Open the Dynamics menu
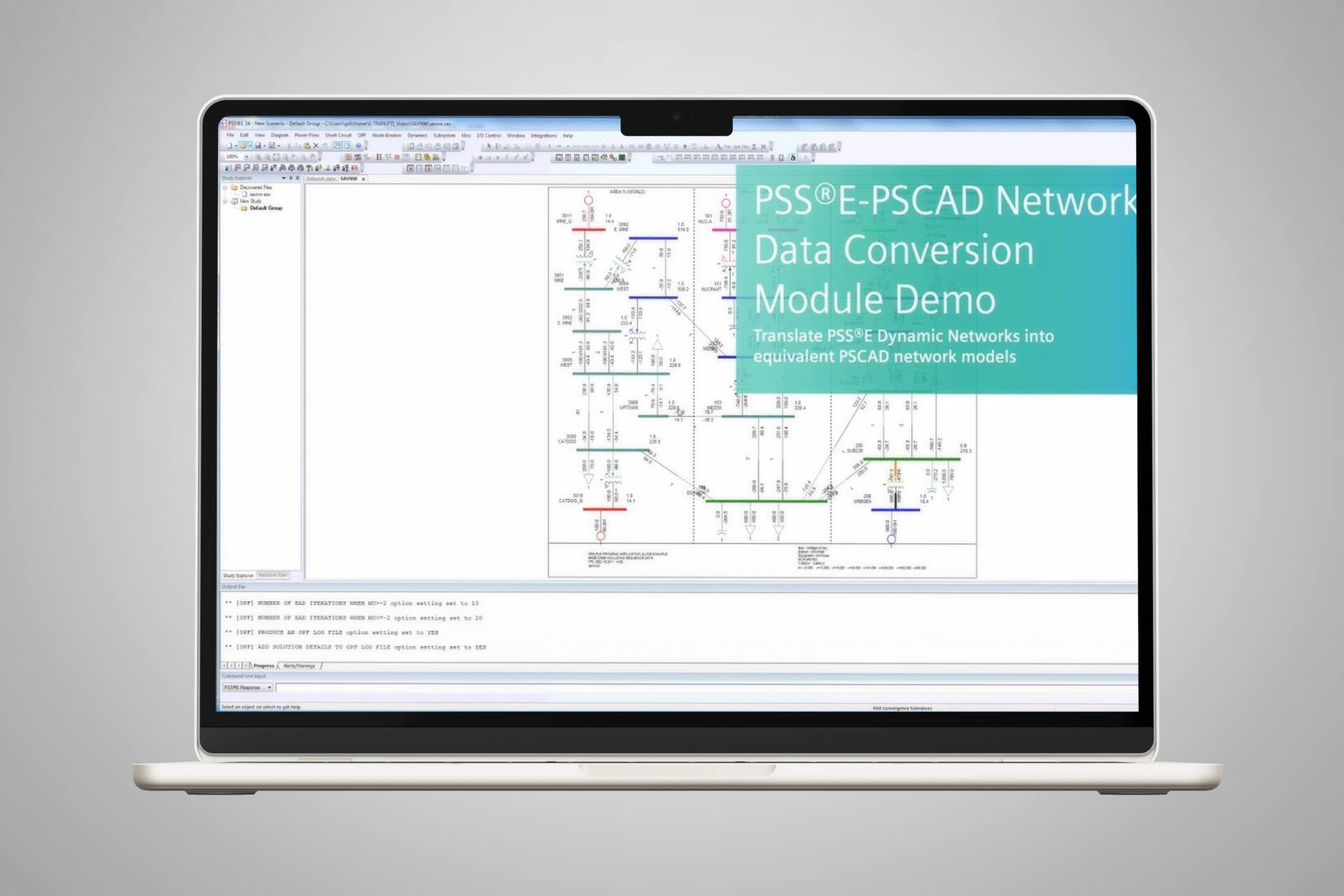This screenshot has height=896, width=1344. point(417,135)
